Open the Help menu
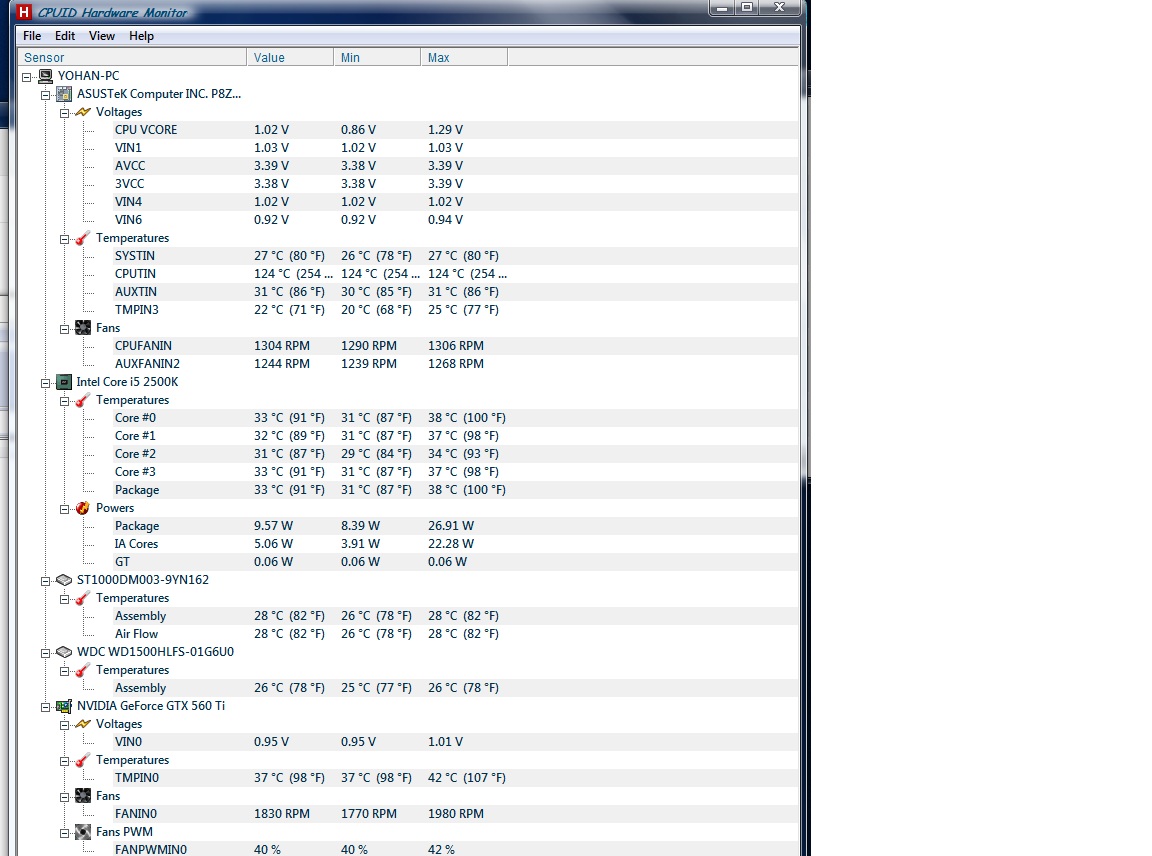The height and width of the screenshot is (856, 1152). 142,36
